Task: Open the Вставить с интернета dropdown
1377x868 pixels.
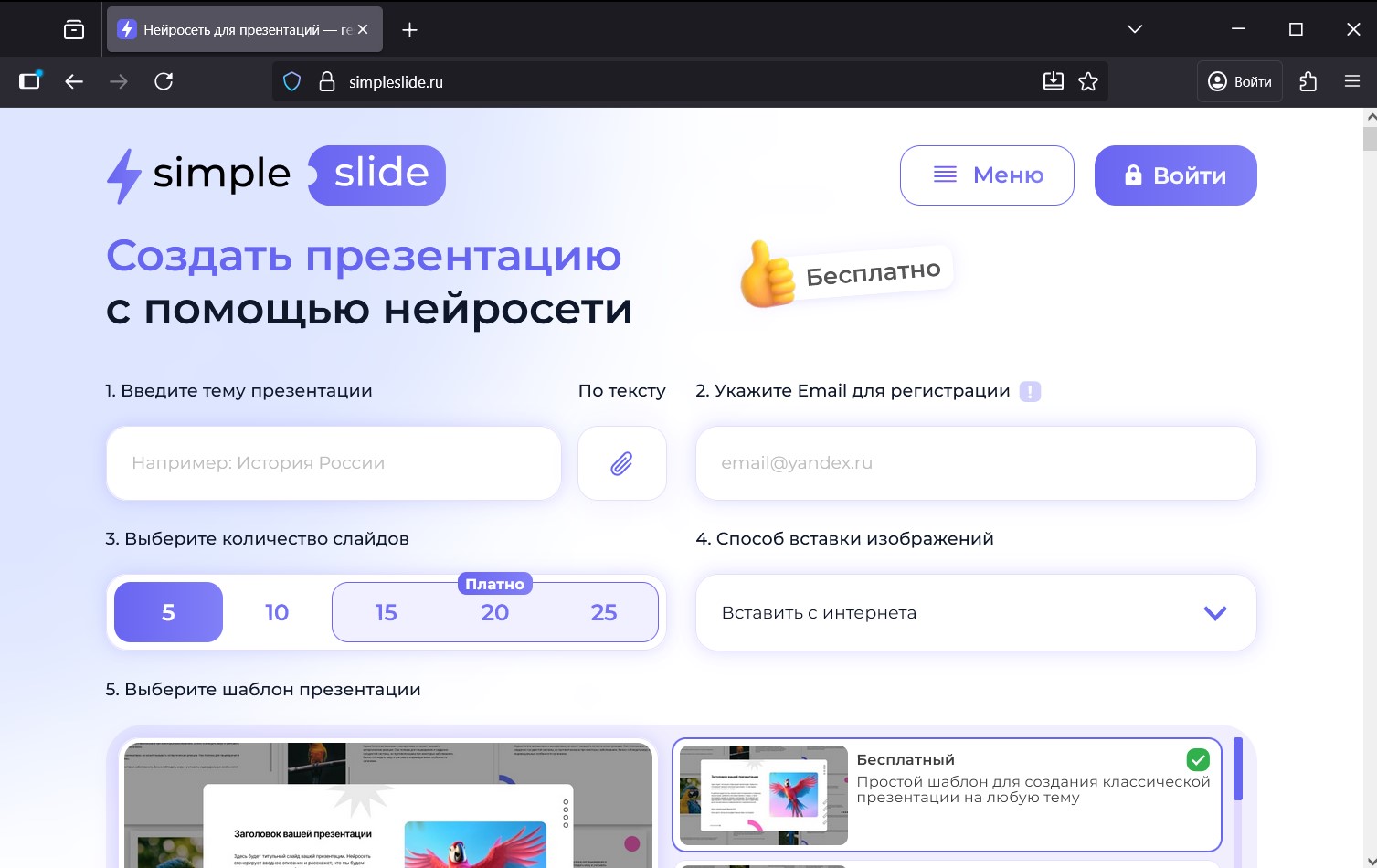Action: point(975,612)
